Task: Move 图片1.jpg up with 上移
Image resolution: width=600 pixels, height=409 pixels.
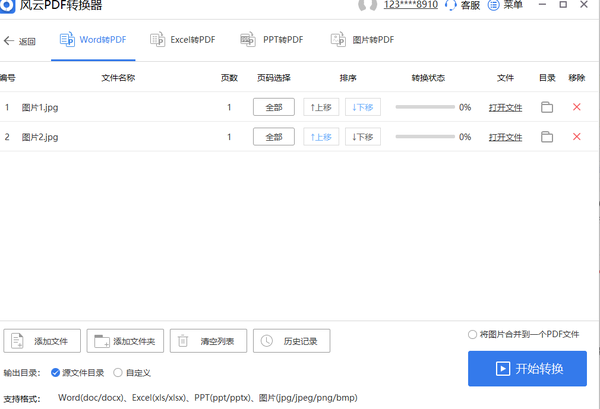Action: (321, 107)
